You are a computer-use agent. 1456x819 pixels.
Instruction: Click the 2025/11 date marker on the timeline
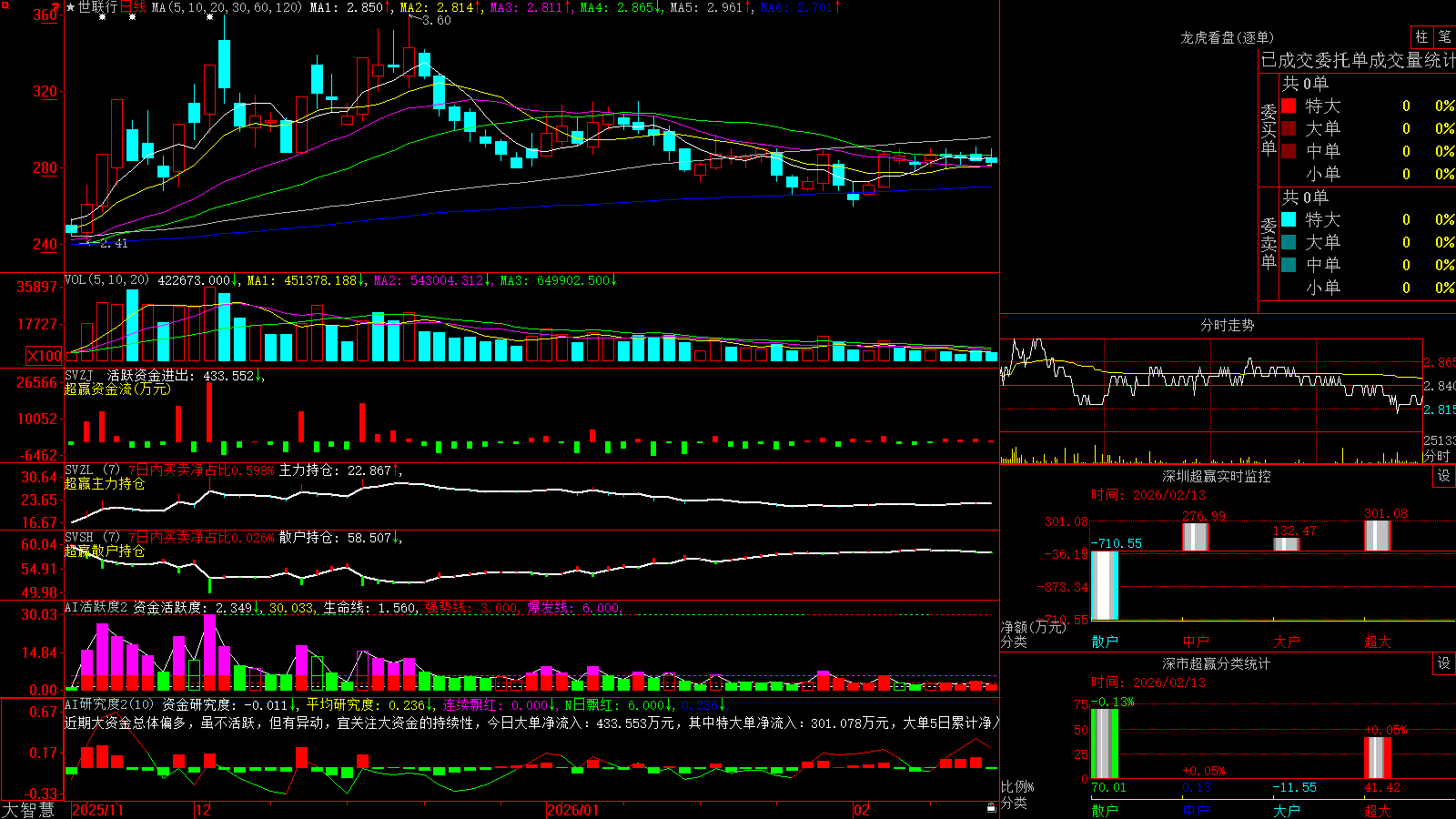[97, 810]
